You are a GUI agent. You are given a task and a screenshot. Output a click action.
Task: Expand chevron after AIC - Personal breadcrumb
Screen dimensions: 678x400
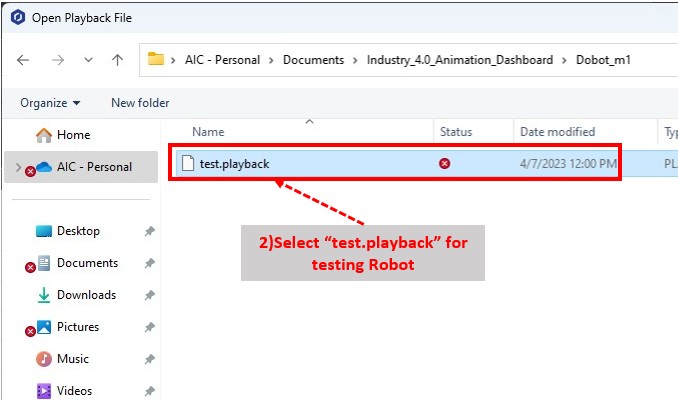(x=271, y=60)
